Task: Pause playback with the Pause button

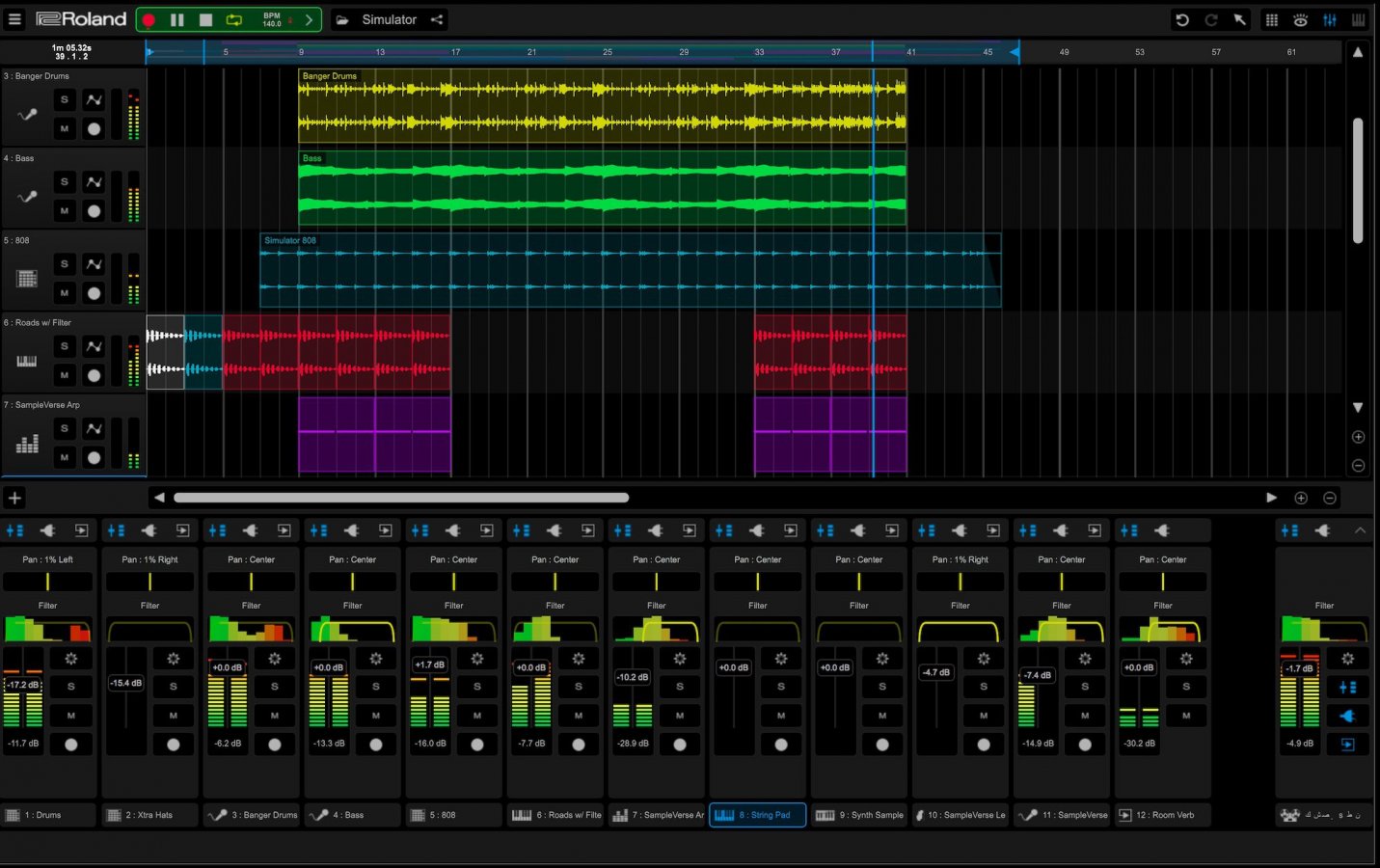Action: (x=177, y=18)
